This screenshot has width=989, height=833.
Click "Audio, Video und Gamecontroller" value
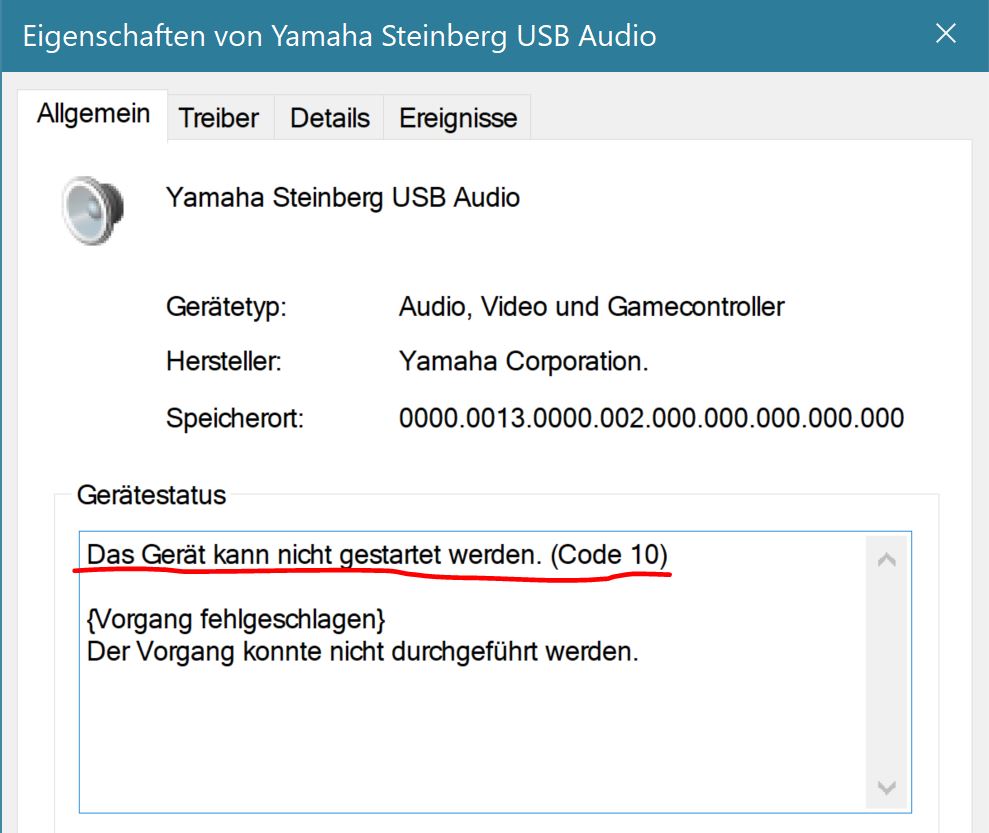591,306
